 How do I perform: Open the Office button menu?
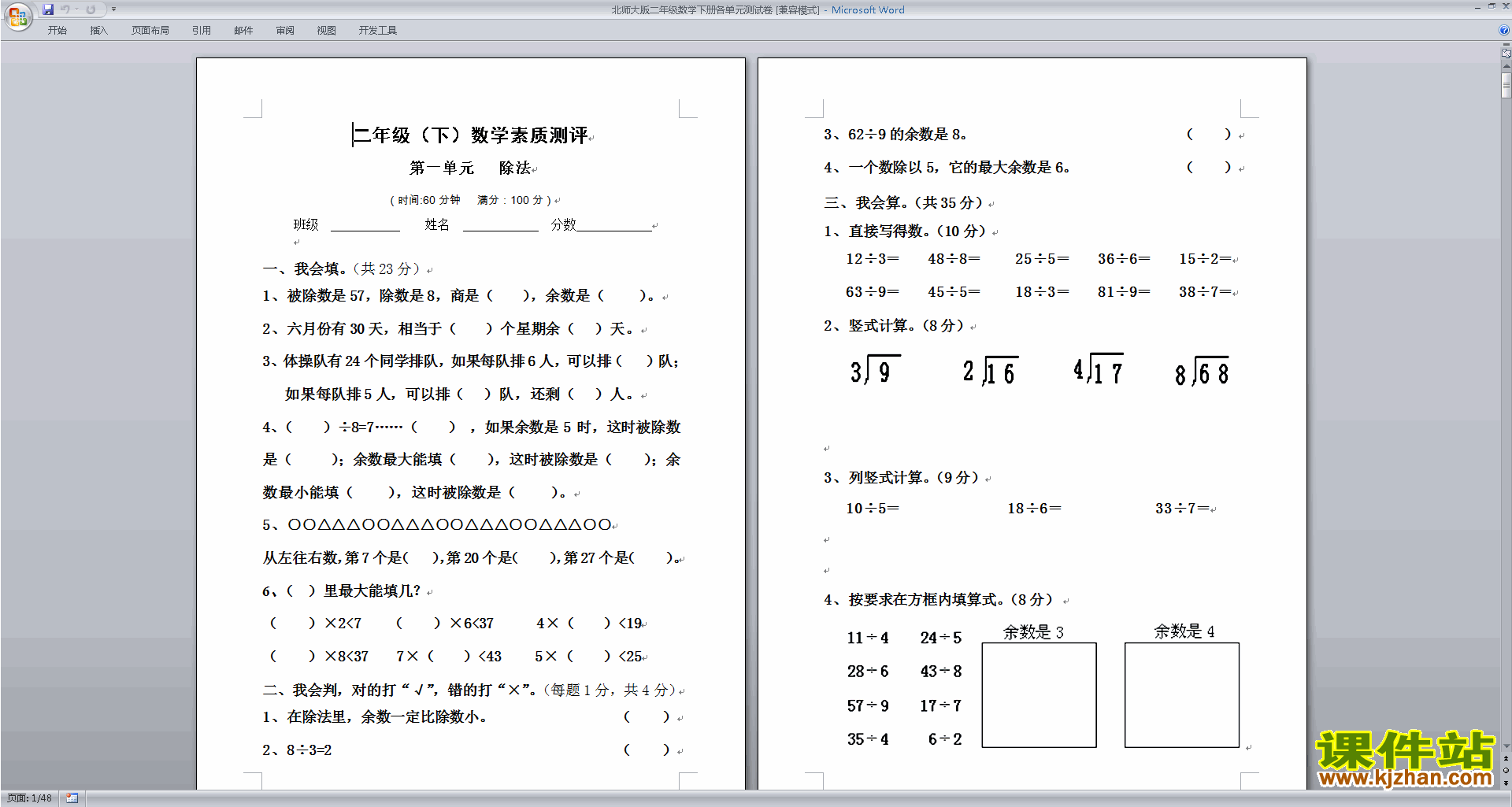point(17,16)
